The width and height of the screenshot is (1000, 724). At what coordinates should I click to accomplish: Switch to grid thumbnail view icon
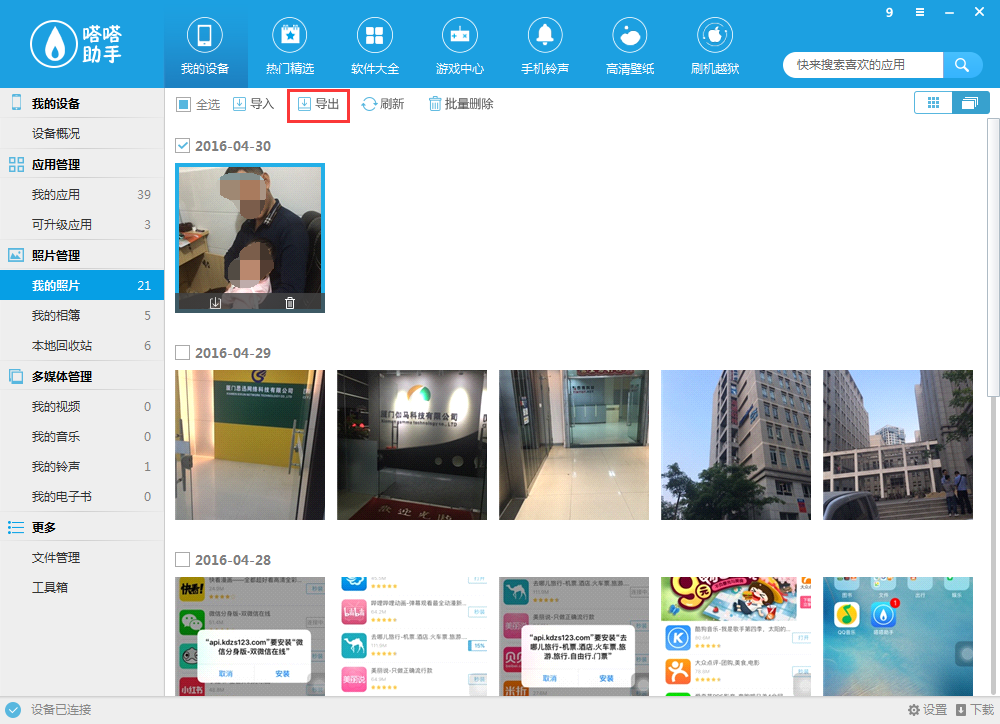coord(933,103)
